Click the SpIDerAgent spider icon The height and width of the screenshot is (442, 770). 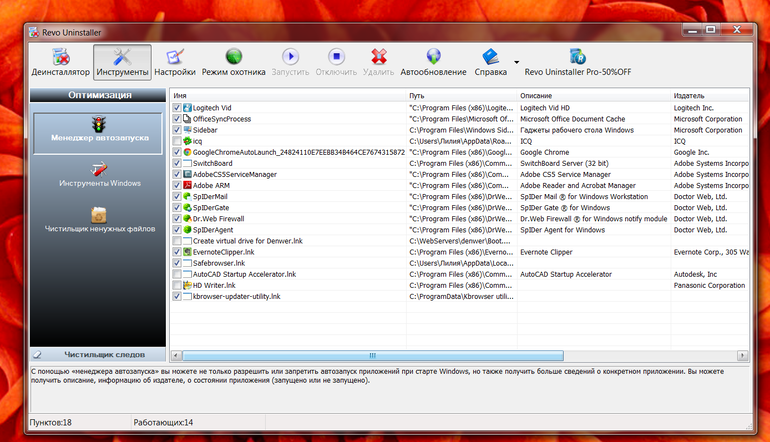[x=187, y=230]
